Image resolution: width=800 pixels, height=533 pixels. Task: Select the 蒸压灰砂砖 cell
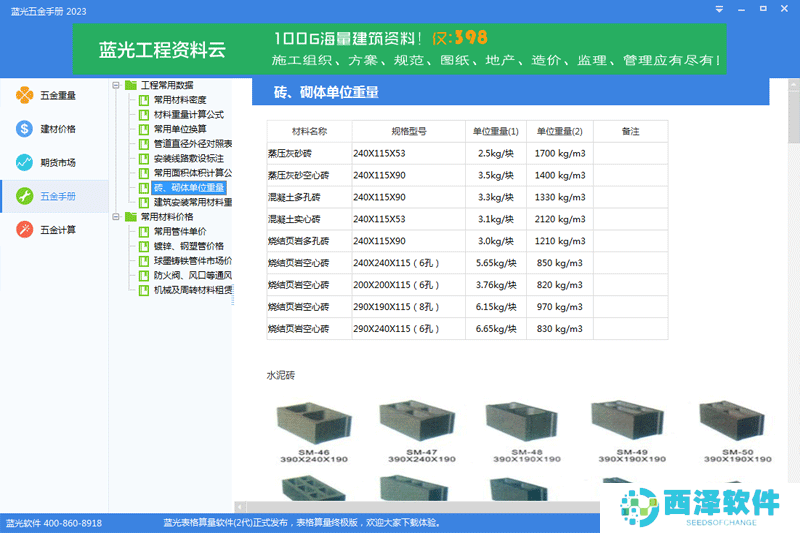[x=309, y=154]
